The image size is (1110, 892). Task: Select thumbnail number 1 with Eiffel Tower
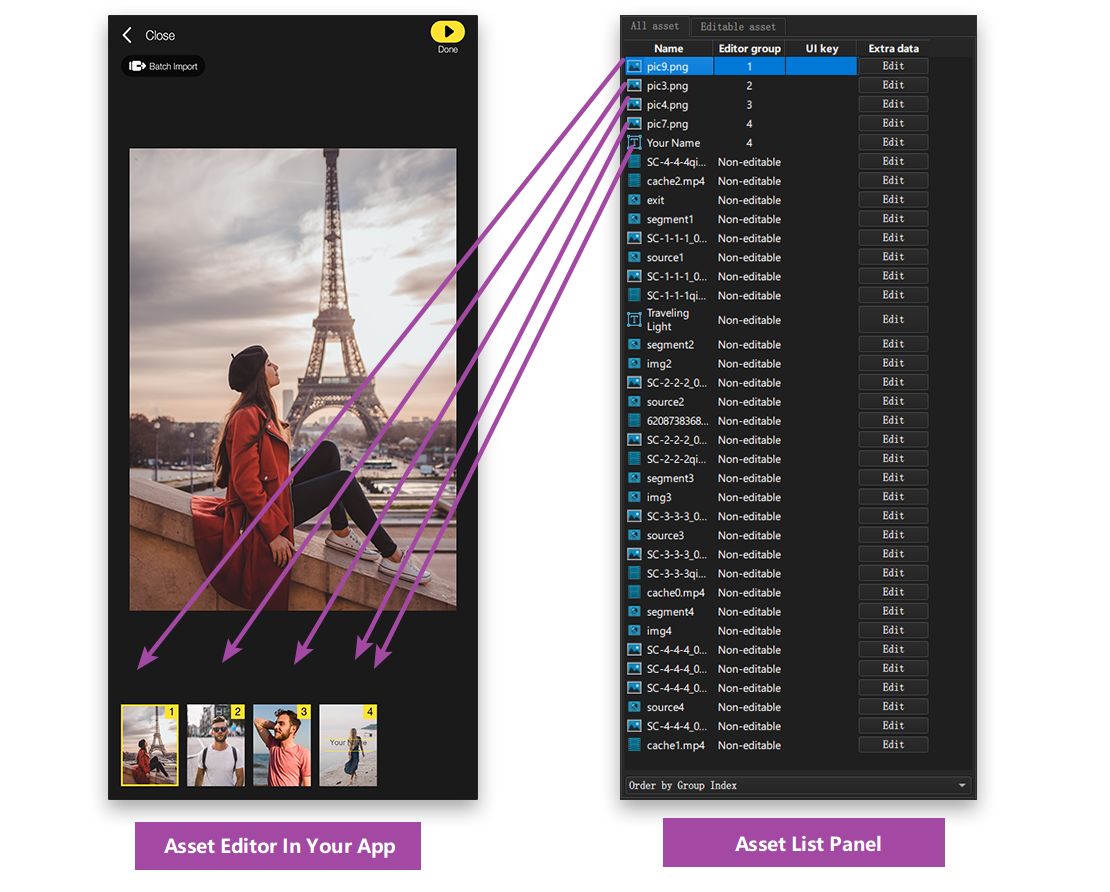point(149,745)
